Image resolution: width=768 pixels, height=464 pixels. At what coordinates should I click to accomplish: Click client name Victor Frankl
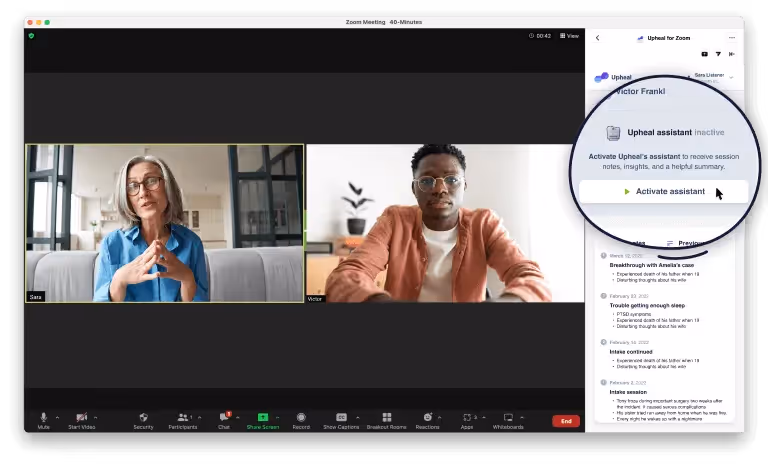pos(640,91)
